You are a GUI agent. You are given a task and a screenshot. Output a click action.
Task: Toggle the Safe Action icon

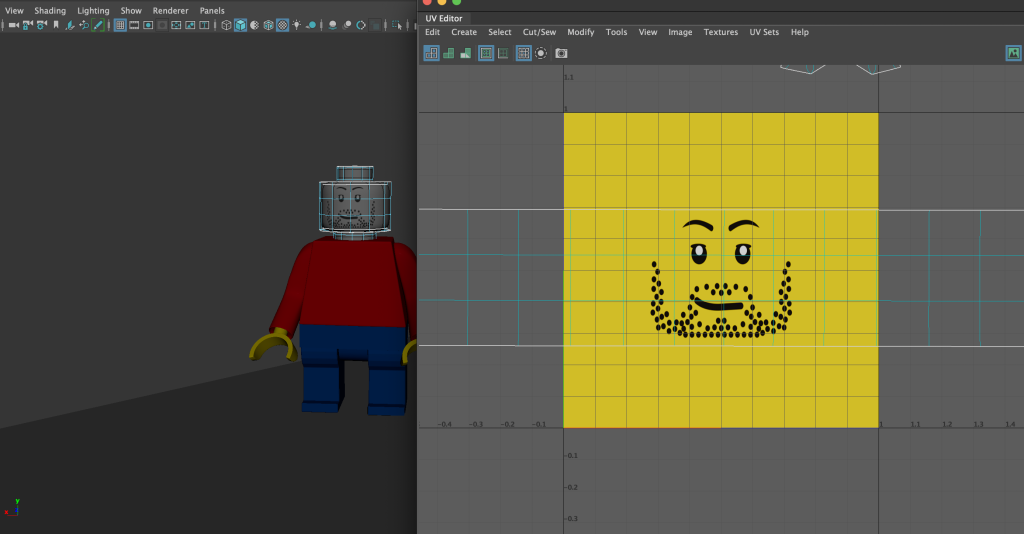190,25
